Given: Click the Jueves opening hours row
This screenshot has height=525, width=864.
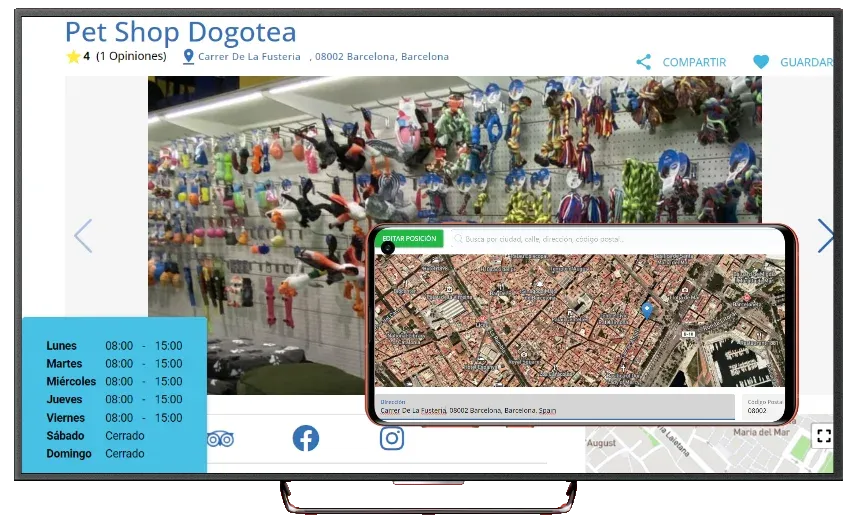Looking at the screenshot, I should [114, 399].
